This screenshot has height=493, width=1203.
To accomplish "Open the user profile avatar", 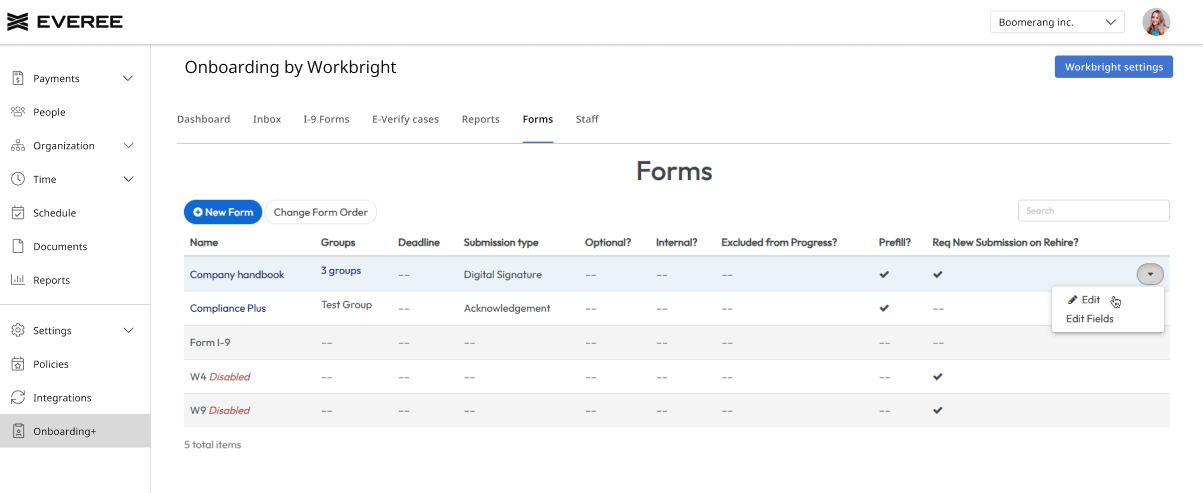I will (1156, 22).
